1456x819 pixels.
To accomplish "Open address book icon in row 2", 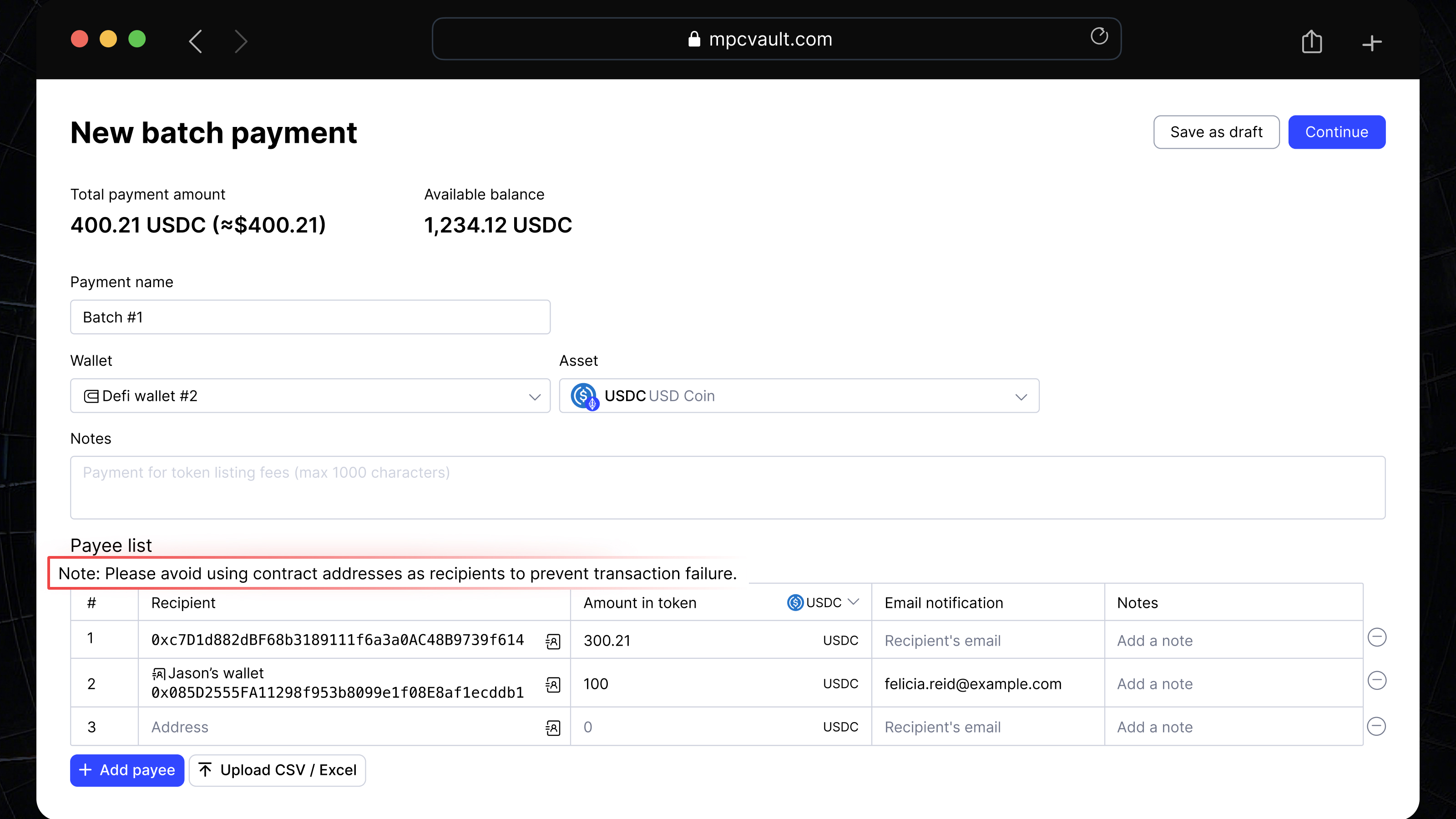I will (553, 684).
